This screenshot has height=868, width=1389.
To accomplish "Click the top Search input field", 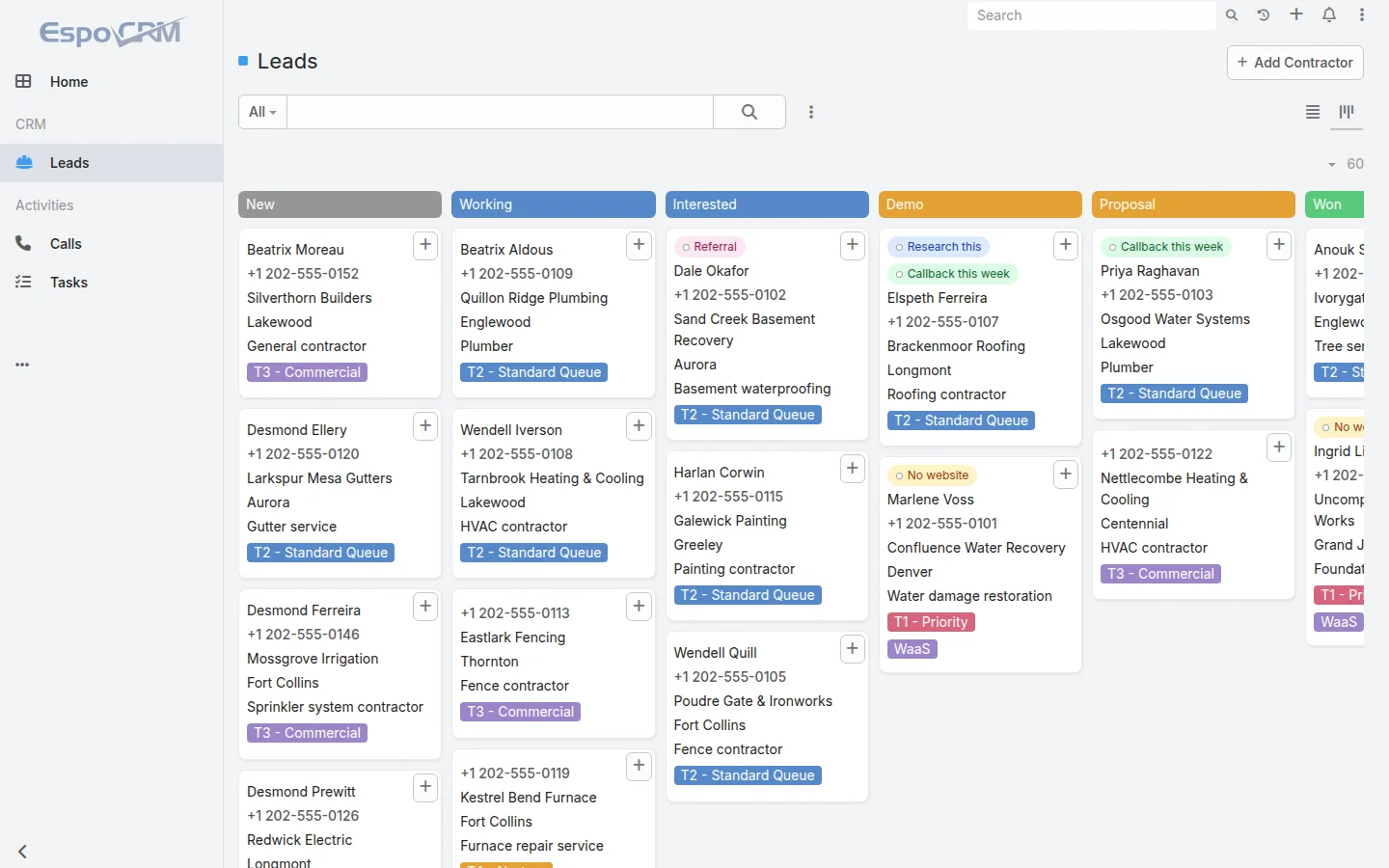I will 1091,15.
